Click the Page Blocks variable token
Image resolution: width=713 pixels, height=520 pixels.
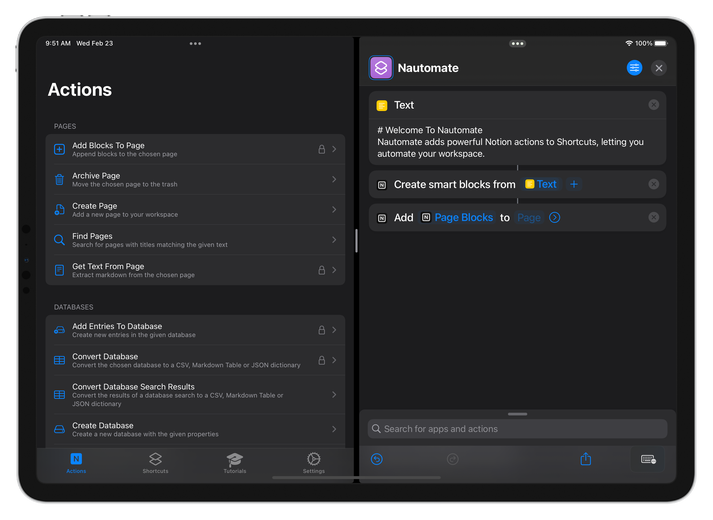(457, 217)
